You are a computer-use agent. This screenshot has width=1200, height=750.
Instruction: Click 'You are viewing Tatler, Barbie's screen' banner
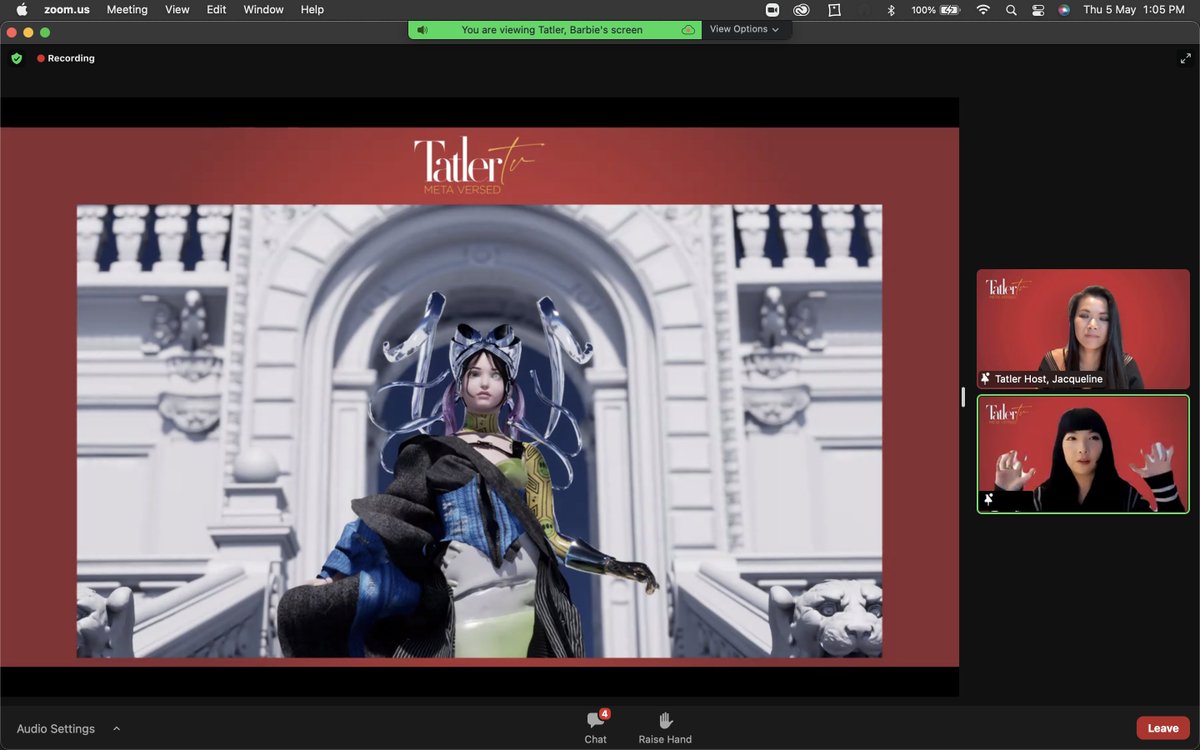pos(552,30)
